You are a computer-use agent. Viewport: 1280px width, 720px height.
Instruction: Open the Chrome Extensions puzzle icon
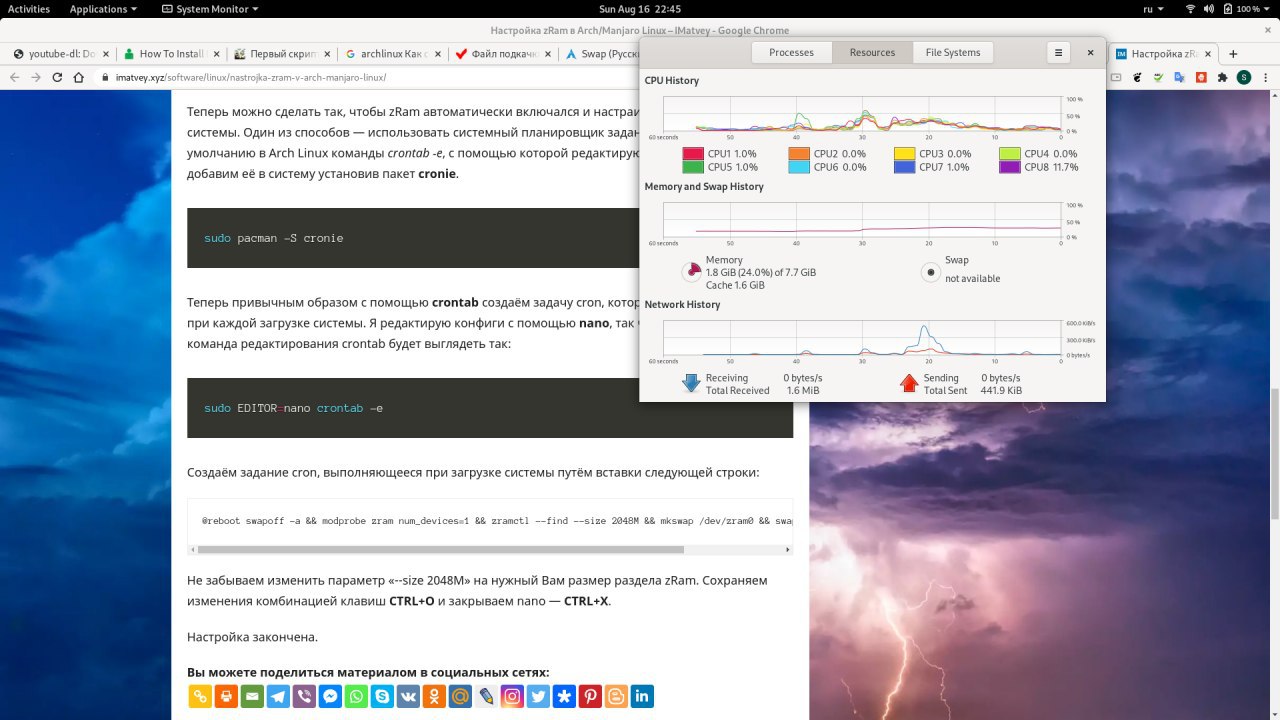click(x=1221, y=77)
